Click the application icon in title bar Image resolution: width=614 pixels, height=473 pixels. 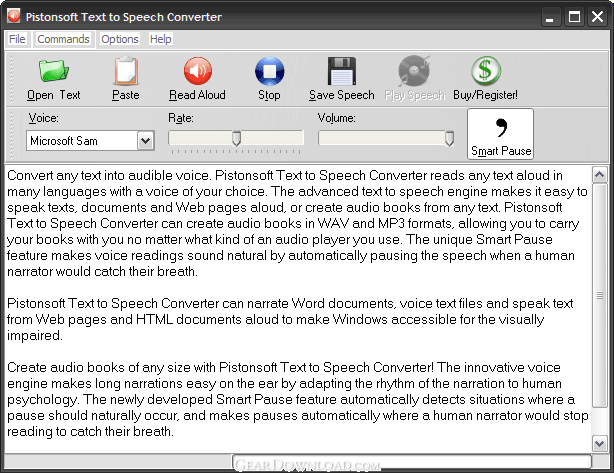click(14, 16)
